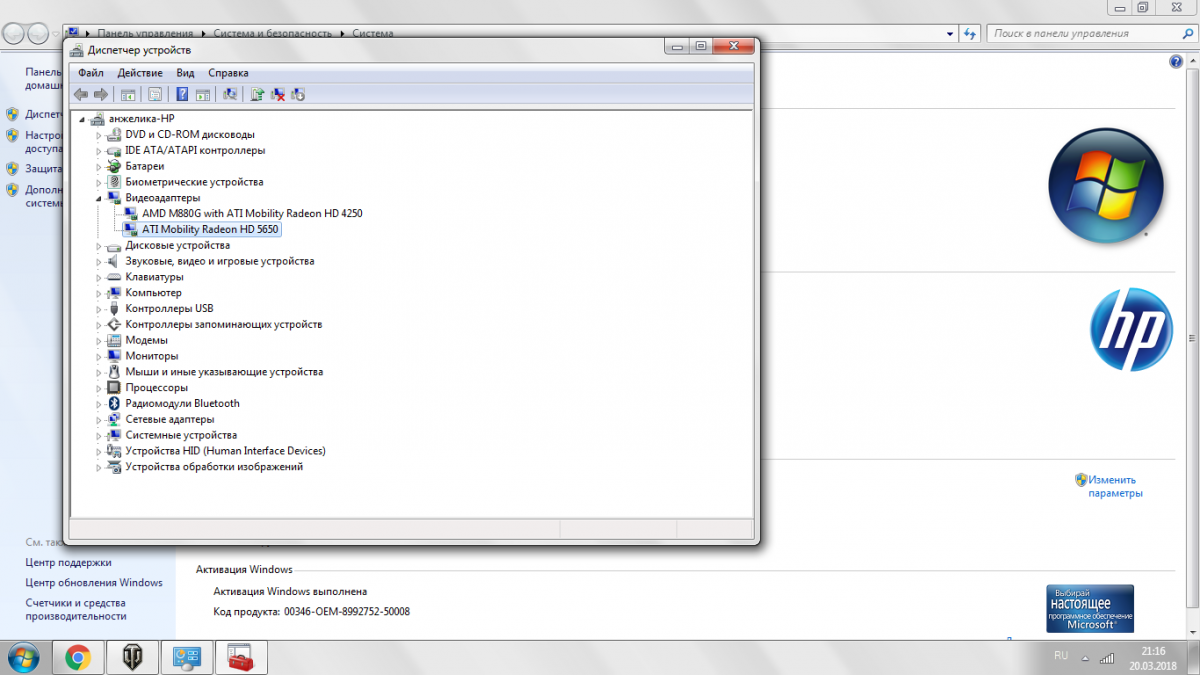This screenshot has height=675, width=1200.
Task: Expand the Системные устройства category
Action: click(99, 435)
